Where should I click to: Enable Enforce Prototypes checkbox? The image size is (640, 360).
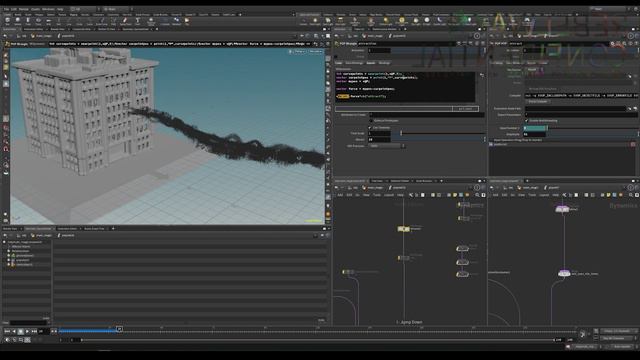tap(371, 121)
